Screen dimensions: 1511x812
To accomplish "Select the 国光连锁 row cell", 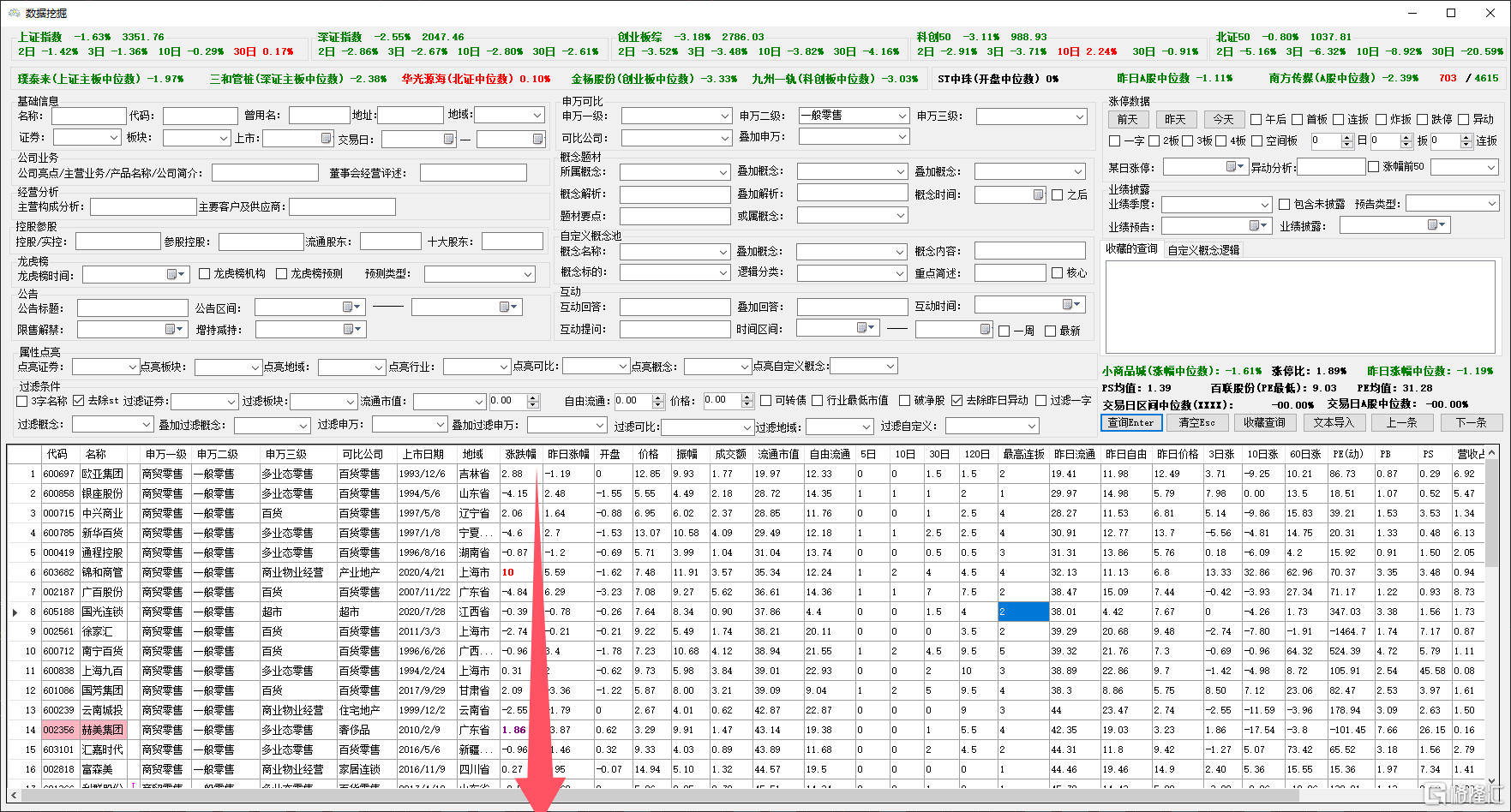I will tap(103, 612).
